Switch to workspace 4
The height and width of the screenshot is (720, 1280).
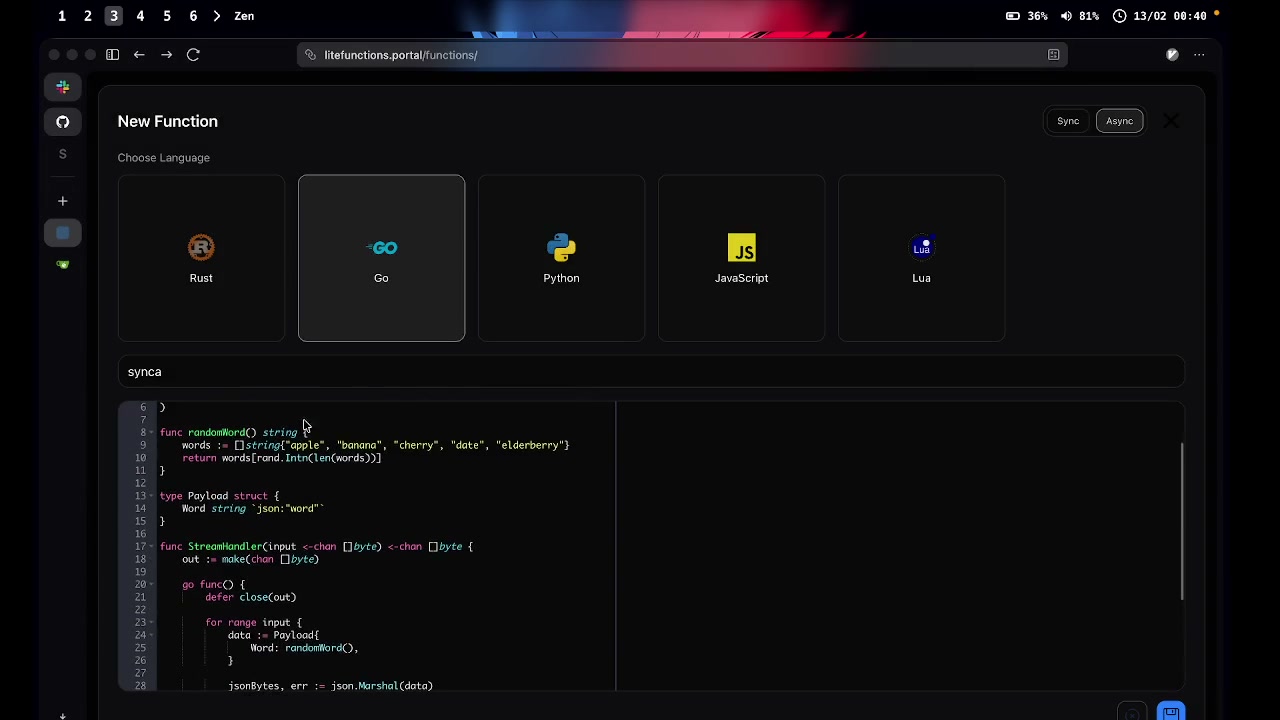pos(140,16)
